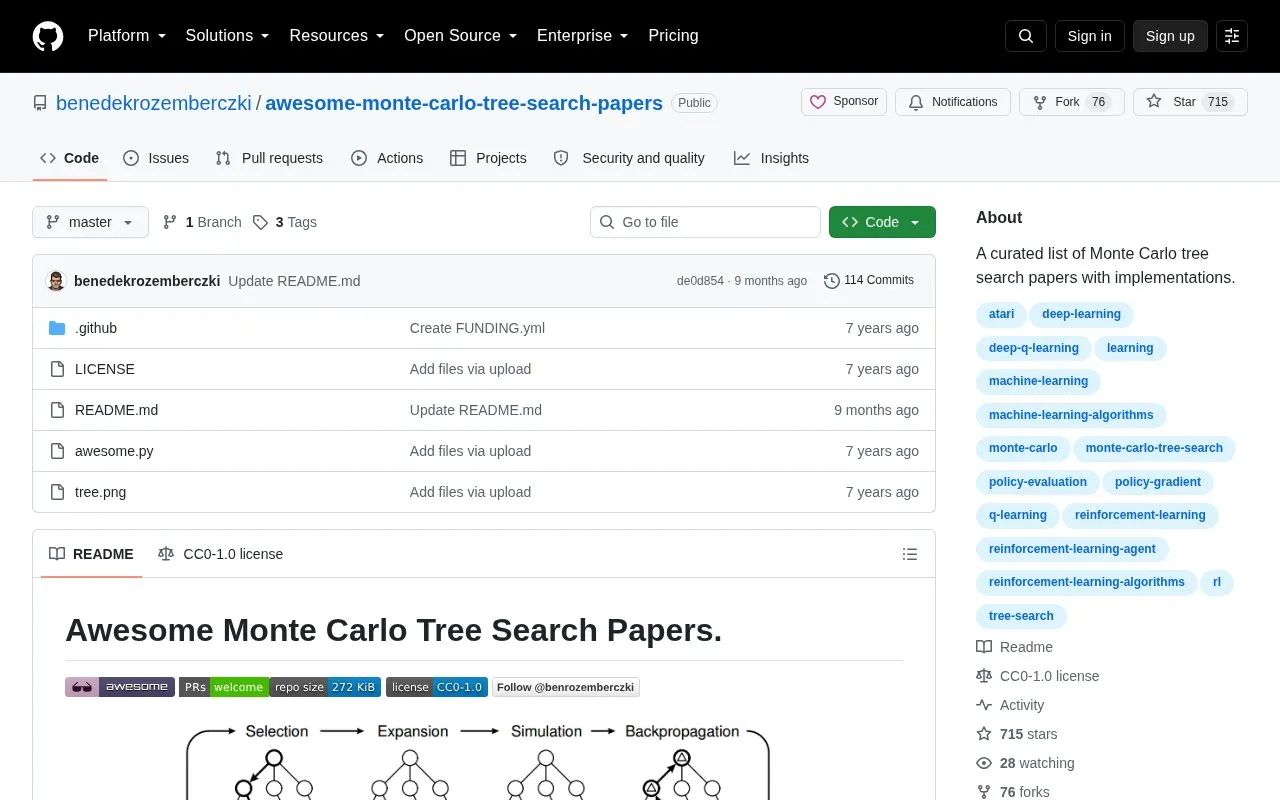The image size is (1280, 800).
Task: Expand the green Code dropdown
Action: pos(882,222)
